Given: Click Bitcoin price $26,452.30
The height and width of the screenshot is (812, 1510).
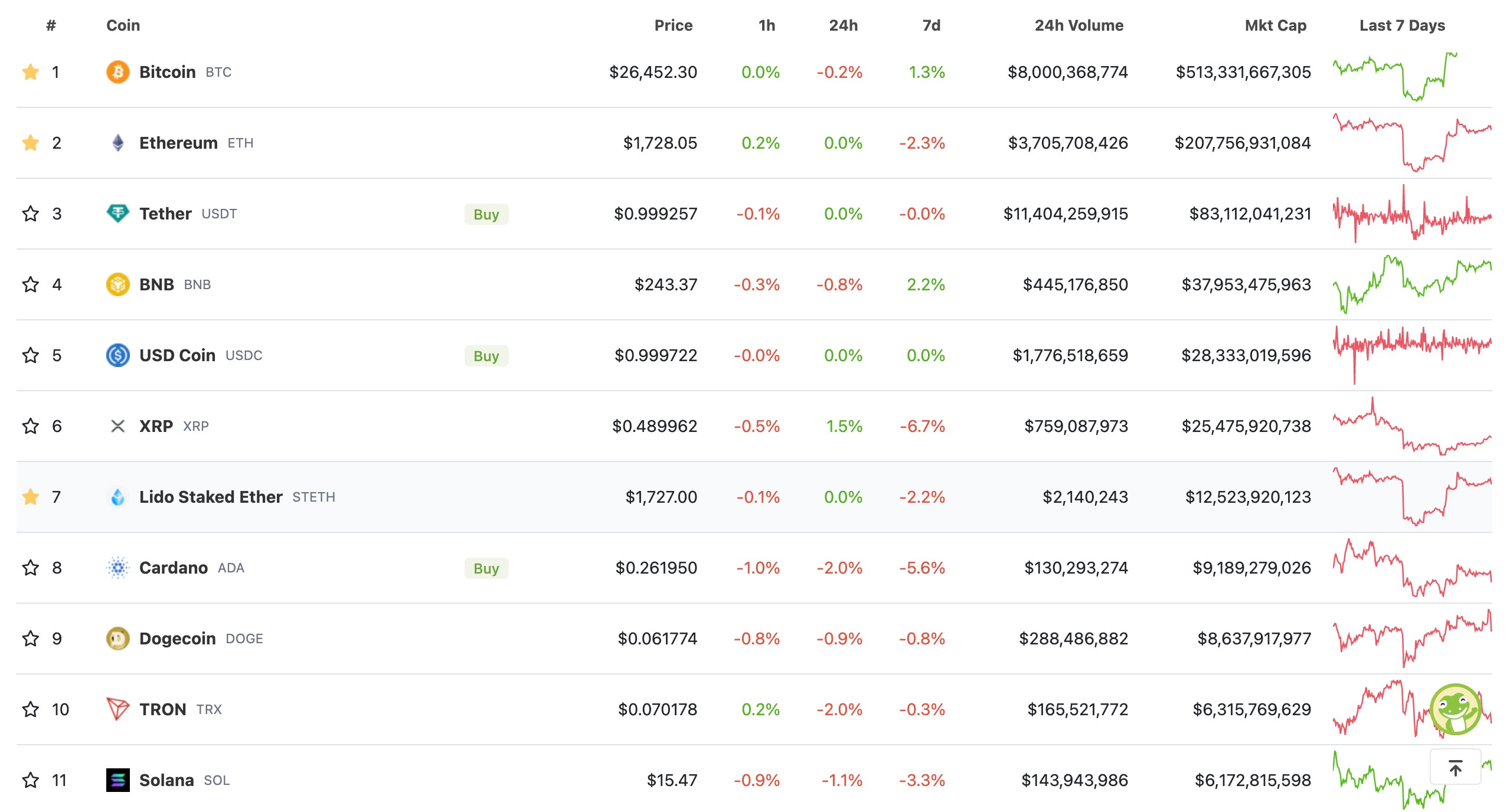Looking at the screenshot, I should click(x=653, y=72).
